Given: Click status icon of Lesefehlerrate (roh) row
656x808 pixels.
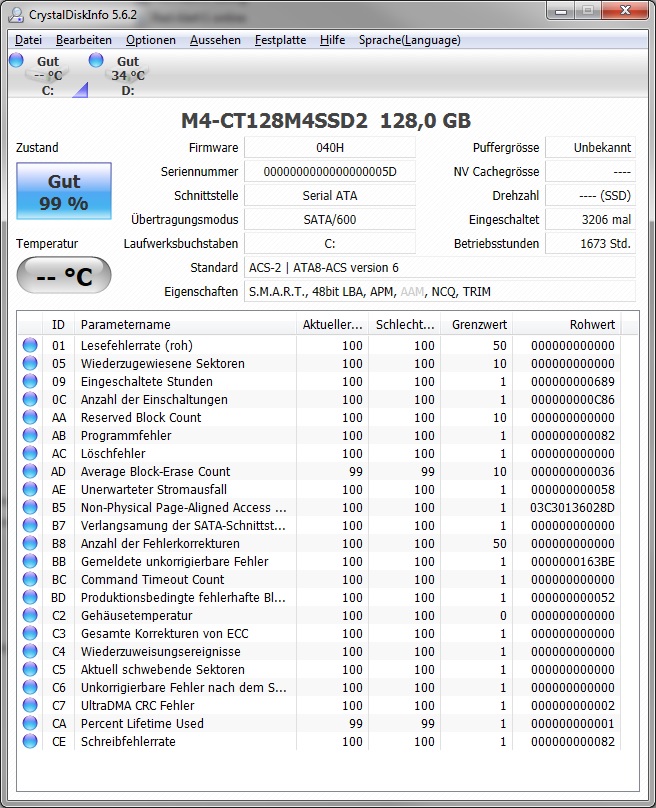Looking at the screenshot, I should [30, 345].
